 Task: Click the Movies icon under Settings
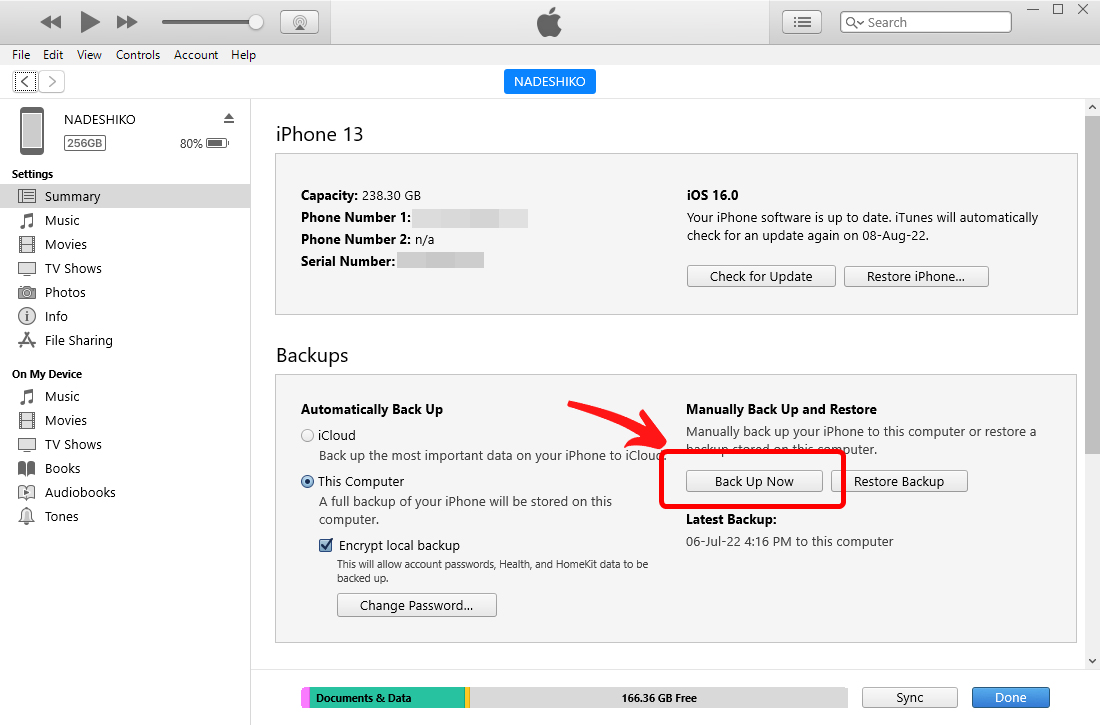(27, 244)
